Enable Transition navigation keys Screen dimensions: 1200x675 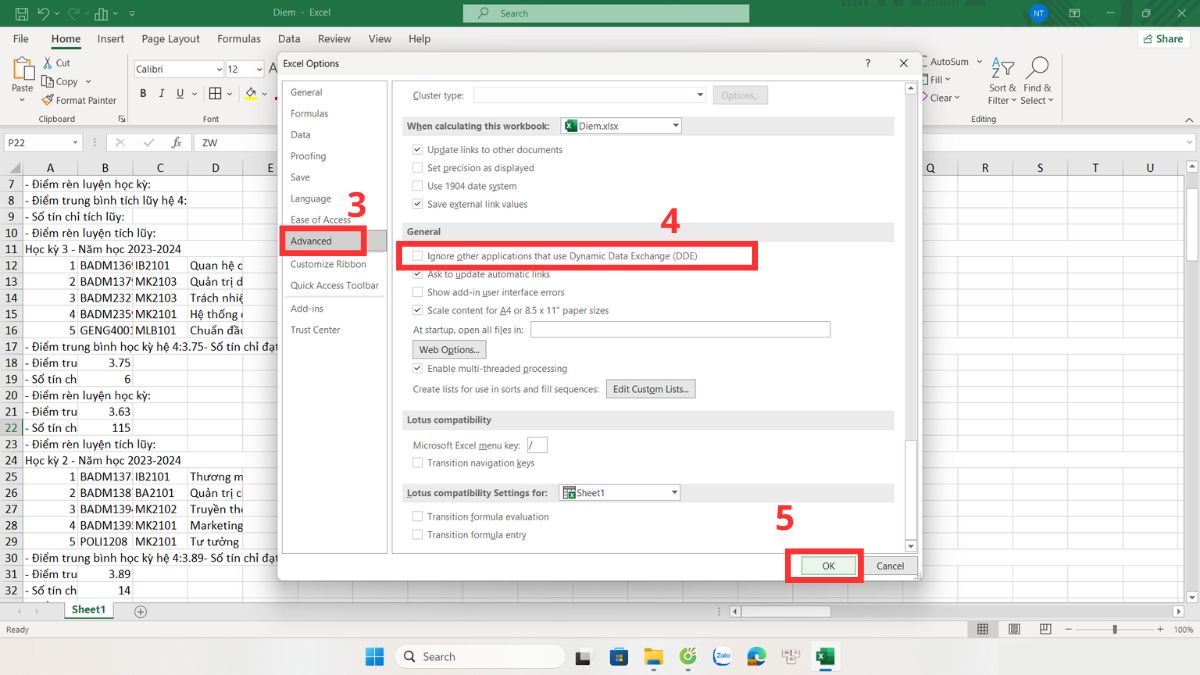(x=418, y=463)
